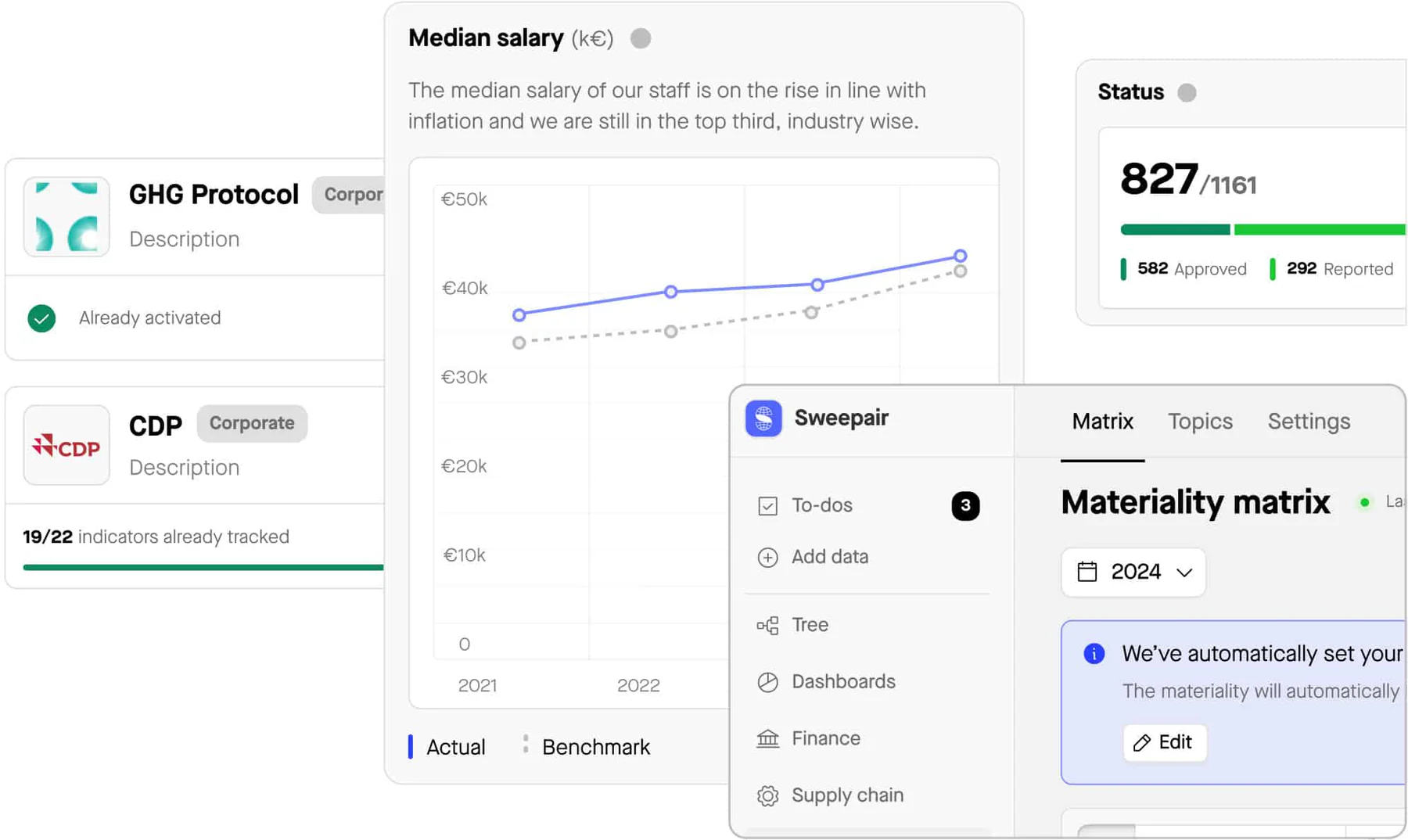Click the Finance bank building icon
The image size is (1408, 840).
coord(767,738)
